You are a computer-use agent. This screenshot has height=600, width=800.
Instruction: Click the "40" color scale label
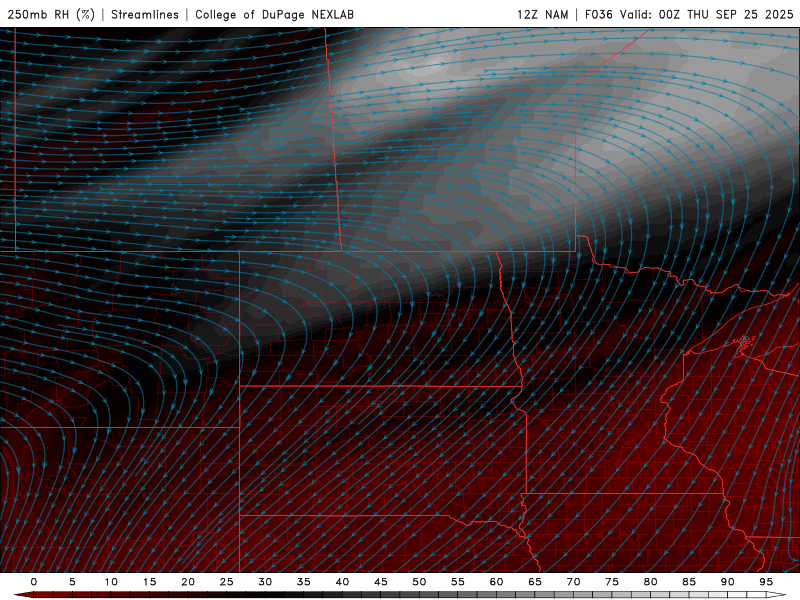(x=342, y=582)
